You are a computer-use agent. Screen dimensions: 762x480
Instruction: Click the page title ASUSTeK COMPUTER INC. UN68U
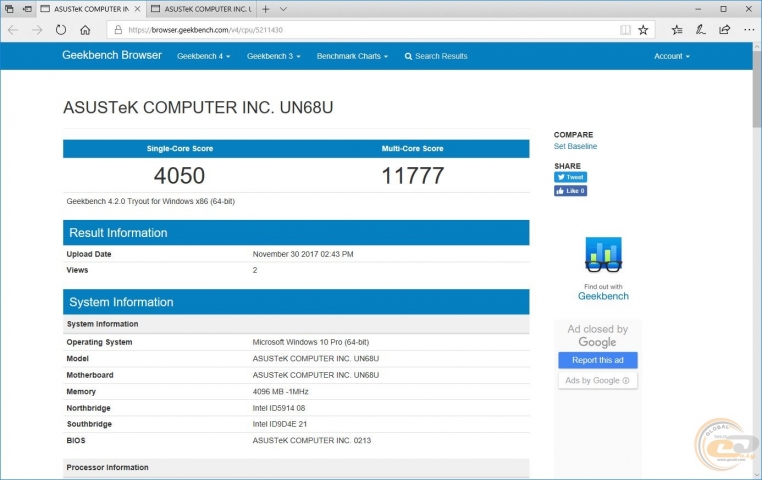click(x=198, y=107)
